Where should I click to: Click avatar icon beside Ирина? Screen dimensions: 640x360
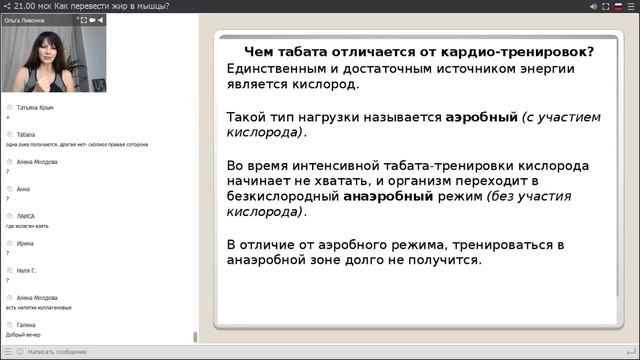point(10,243)
